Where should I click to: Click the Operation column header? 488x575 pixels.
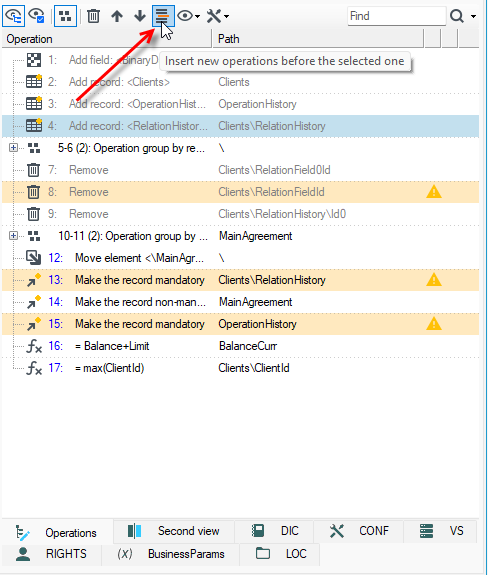tap(107, 39)
